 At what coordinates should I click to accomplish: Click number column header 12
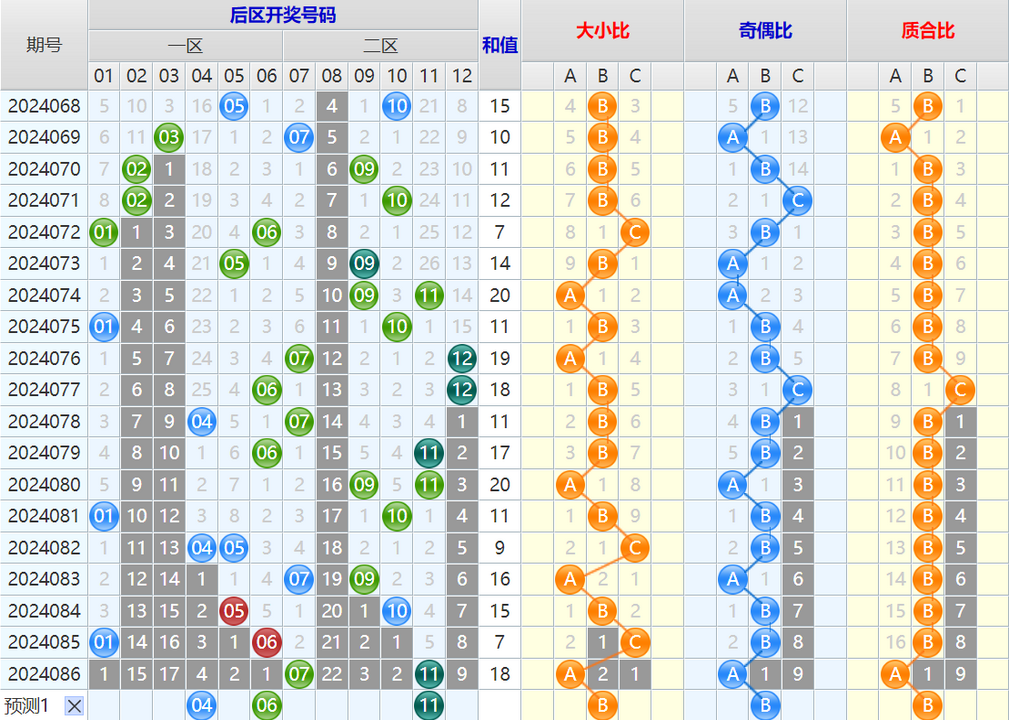tap(461, 76)
